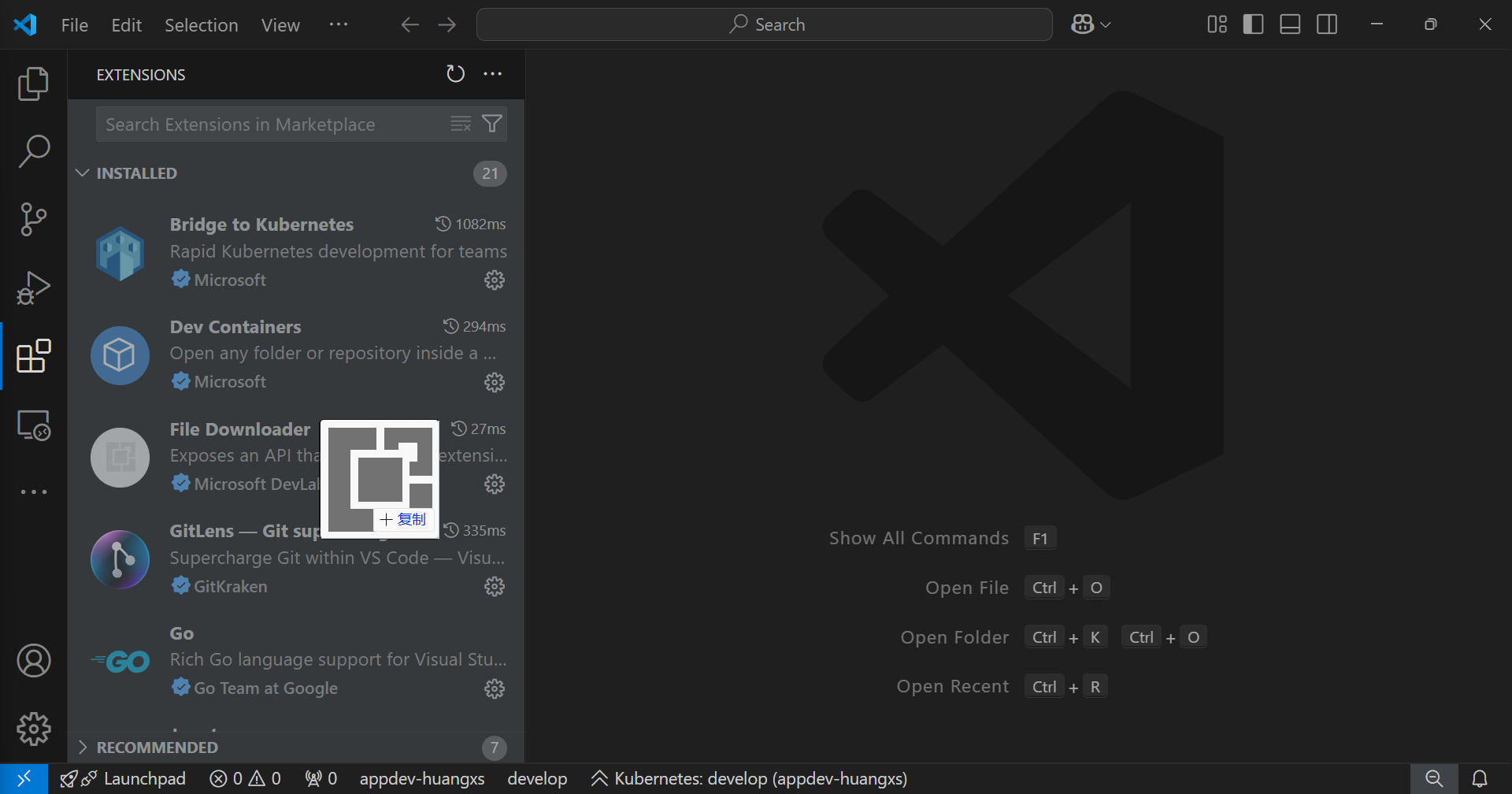Click the notifications bell in status bar

(x=1480, y=778)
